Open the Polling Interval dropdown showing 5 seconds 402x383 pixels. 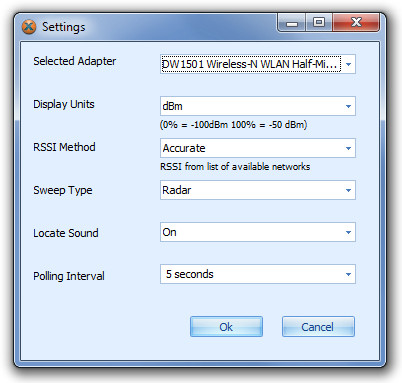pyautogui.click(x=258, y=274)
